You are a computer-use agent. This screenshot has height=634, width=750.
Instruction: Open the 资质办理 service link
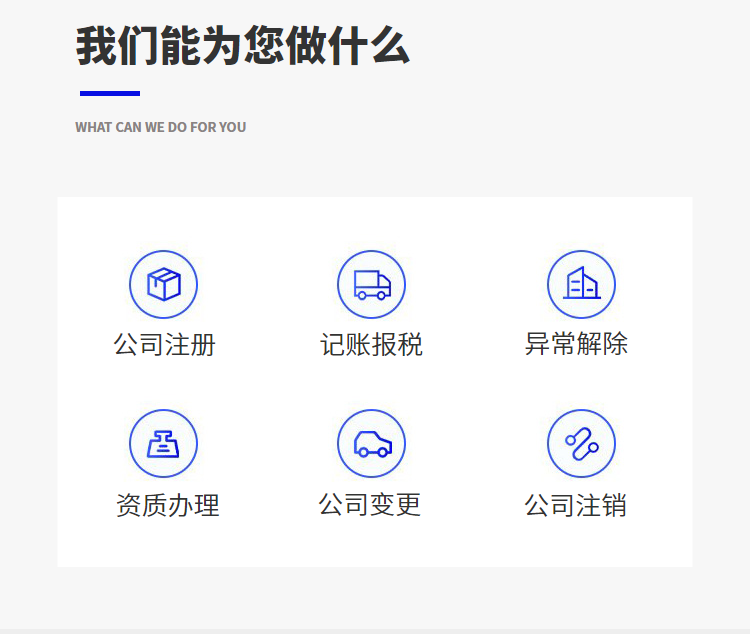(167, 505)
